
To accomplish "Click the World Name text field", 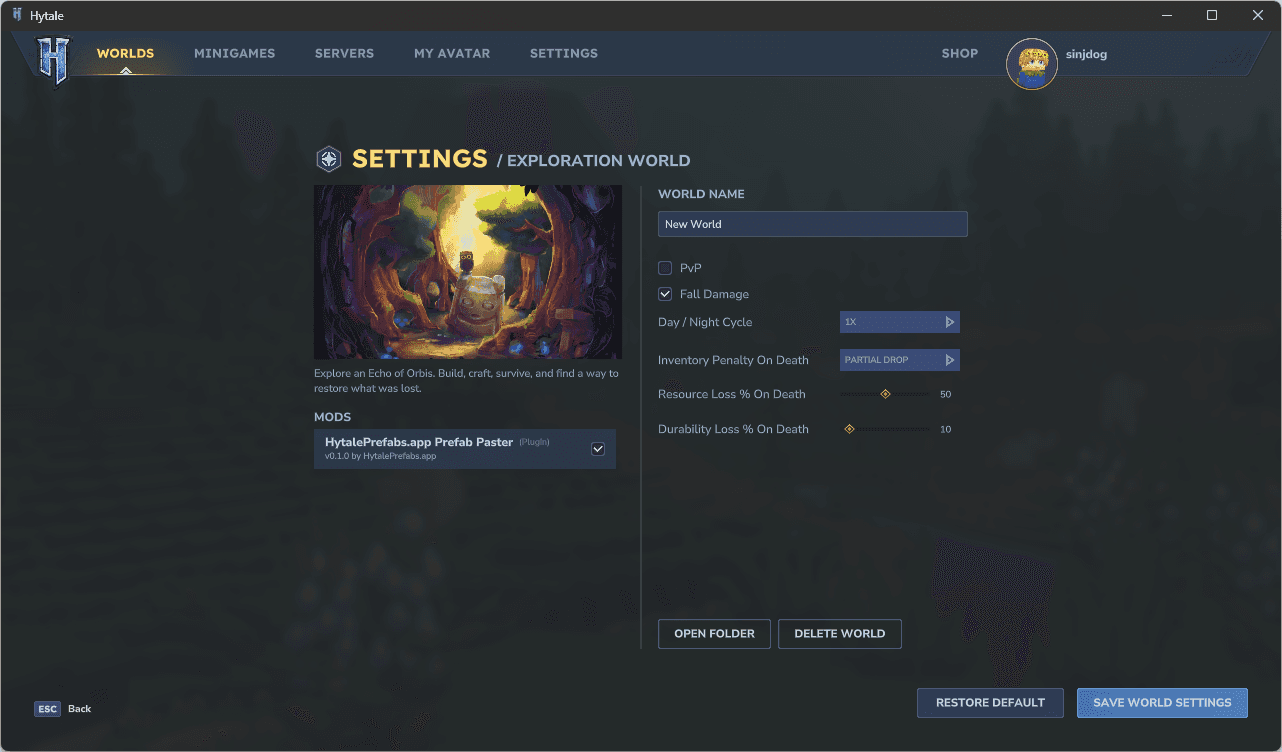I will click(812, 224).
